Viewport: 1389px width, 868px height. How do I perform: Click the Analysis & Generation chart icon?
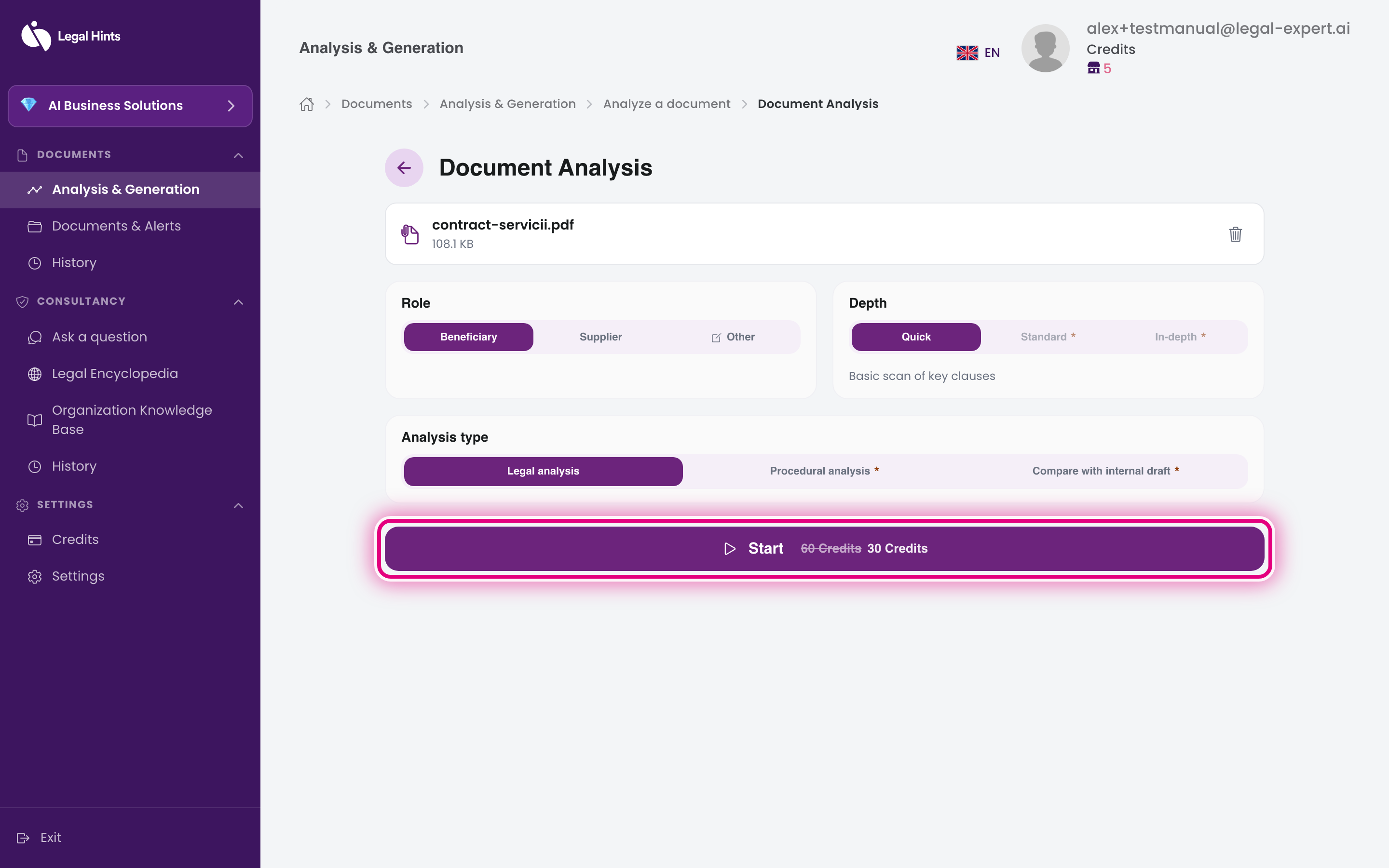pyautogui.click(x=35, y=190)
